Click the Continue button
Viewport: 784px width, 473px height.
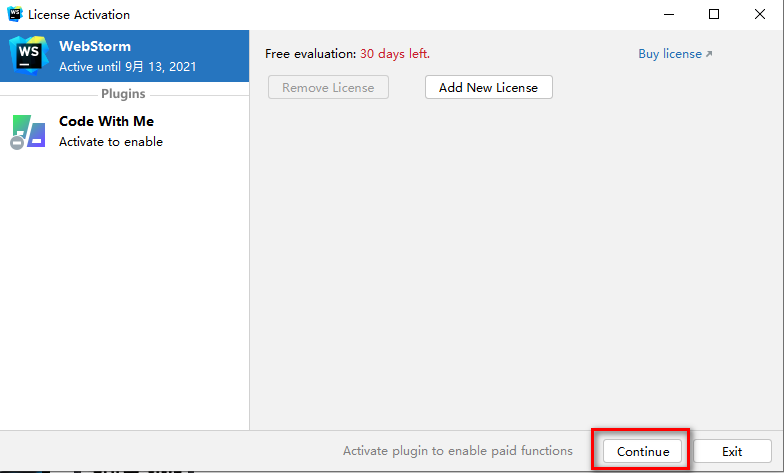[x=642, y=451]
